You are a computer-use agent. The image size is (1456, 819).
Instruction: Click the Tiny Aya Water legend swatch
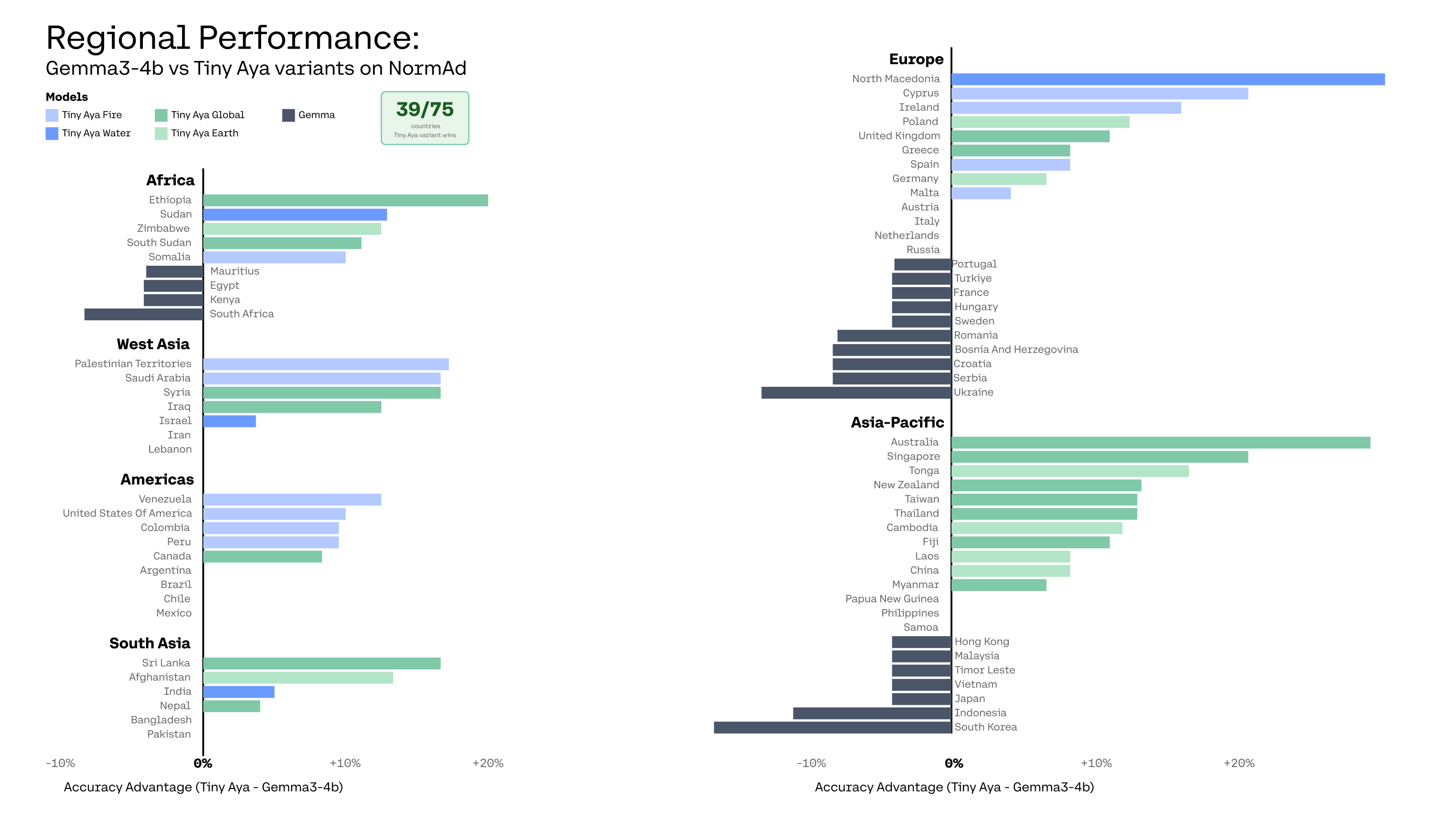(x=52, y=133)
